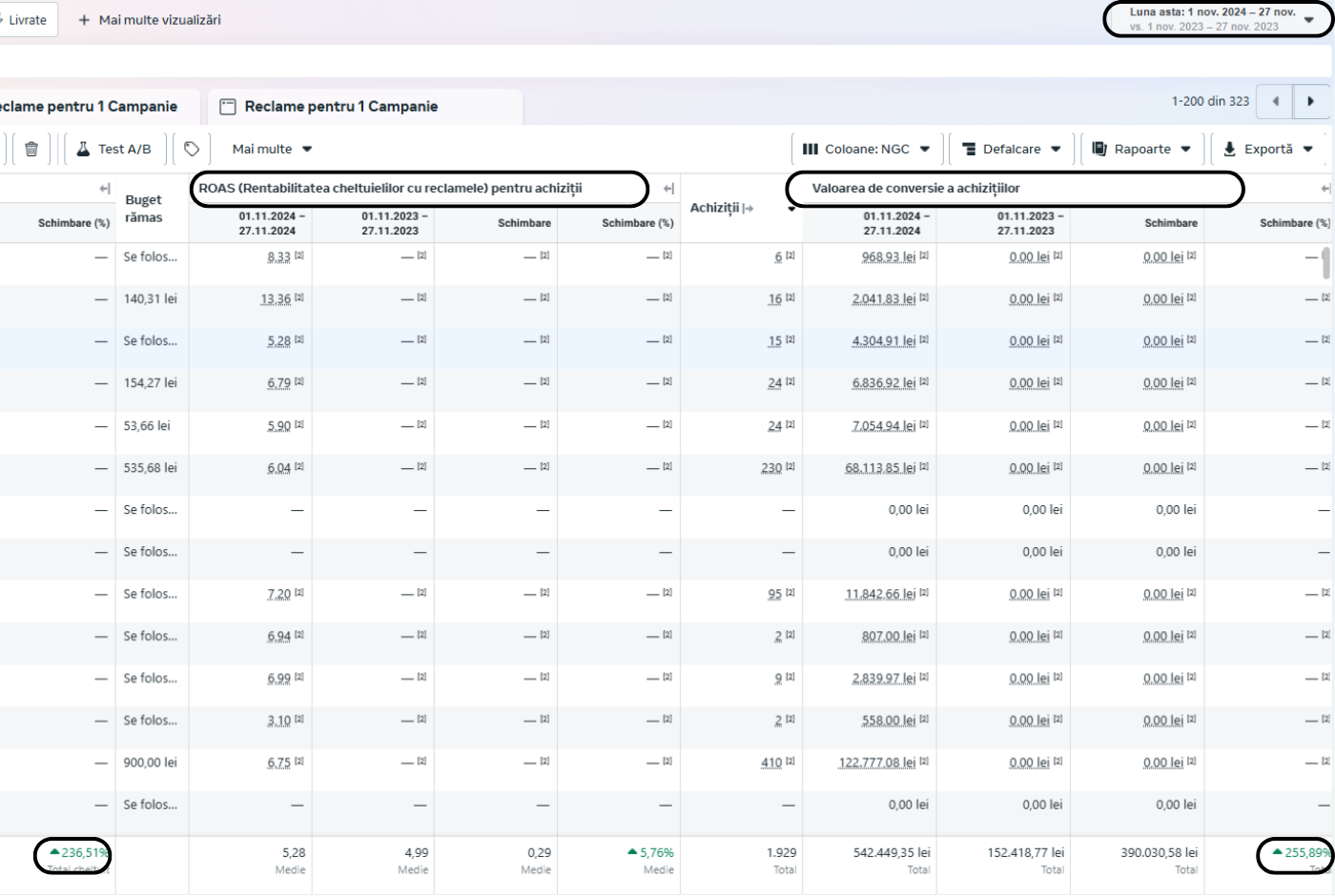Click the 1-200 din 323 pagination text
Viewport: 1335px width, 896px height.
[x=1210, y=101]
